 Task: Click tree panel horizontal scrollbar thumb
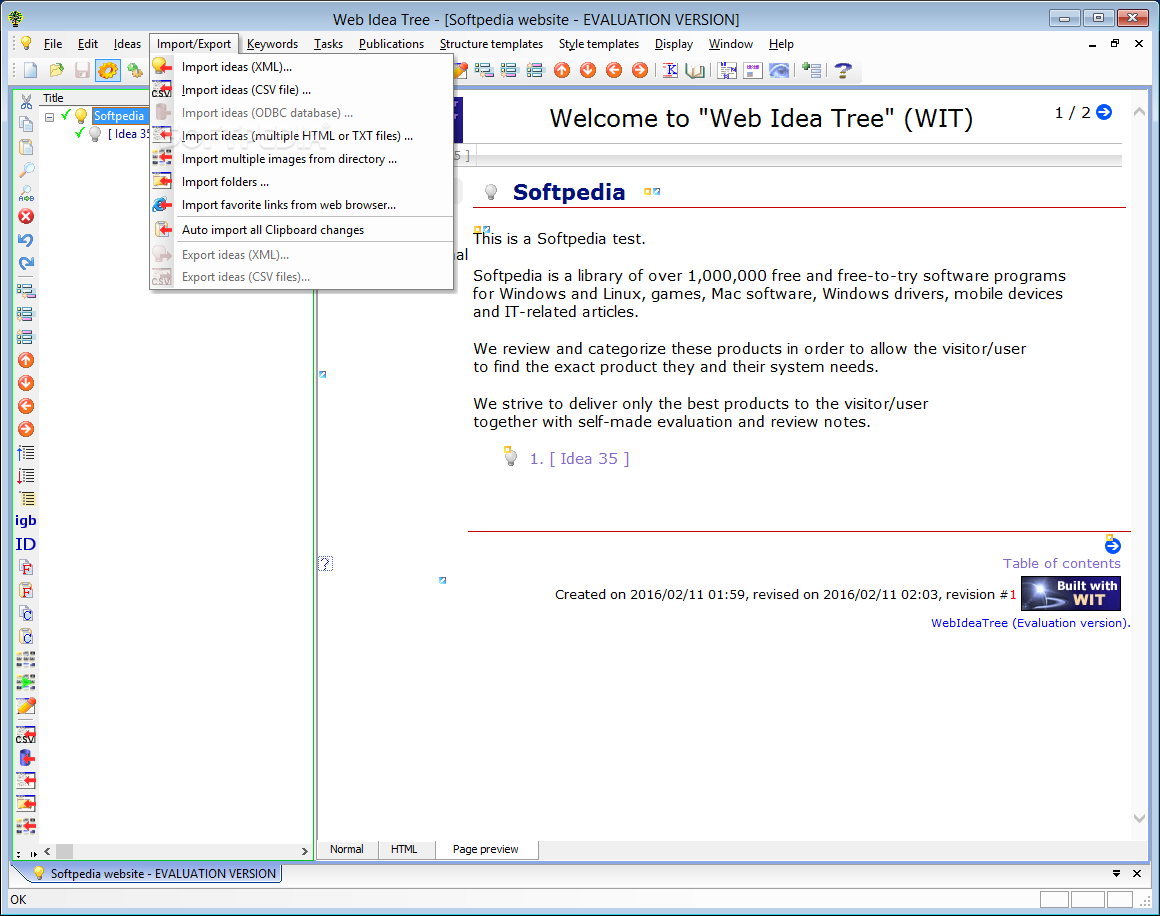click(65, 852)
